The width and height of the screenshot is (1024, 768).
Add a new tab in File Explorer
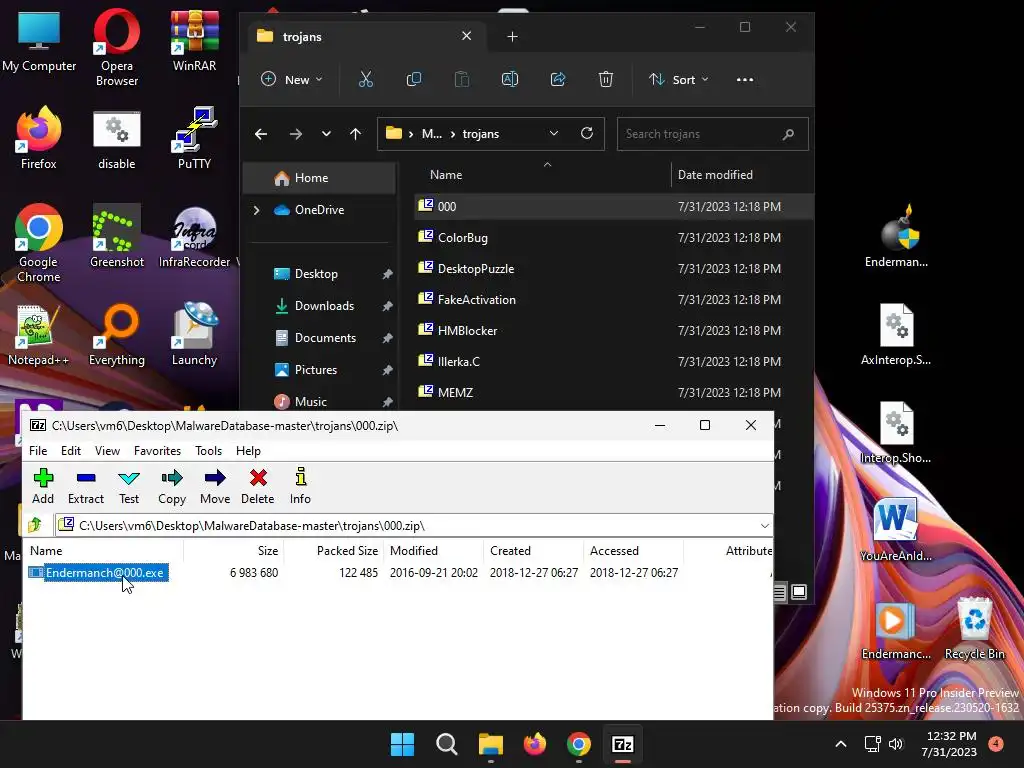tap(512, 37)
